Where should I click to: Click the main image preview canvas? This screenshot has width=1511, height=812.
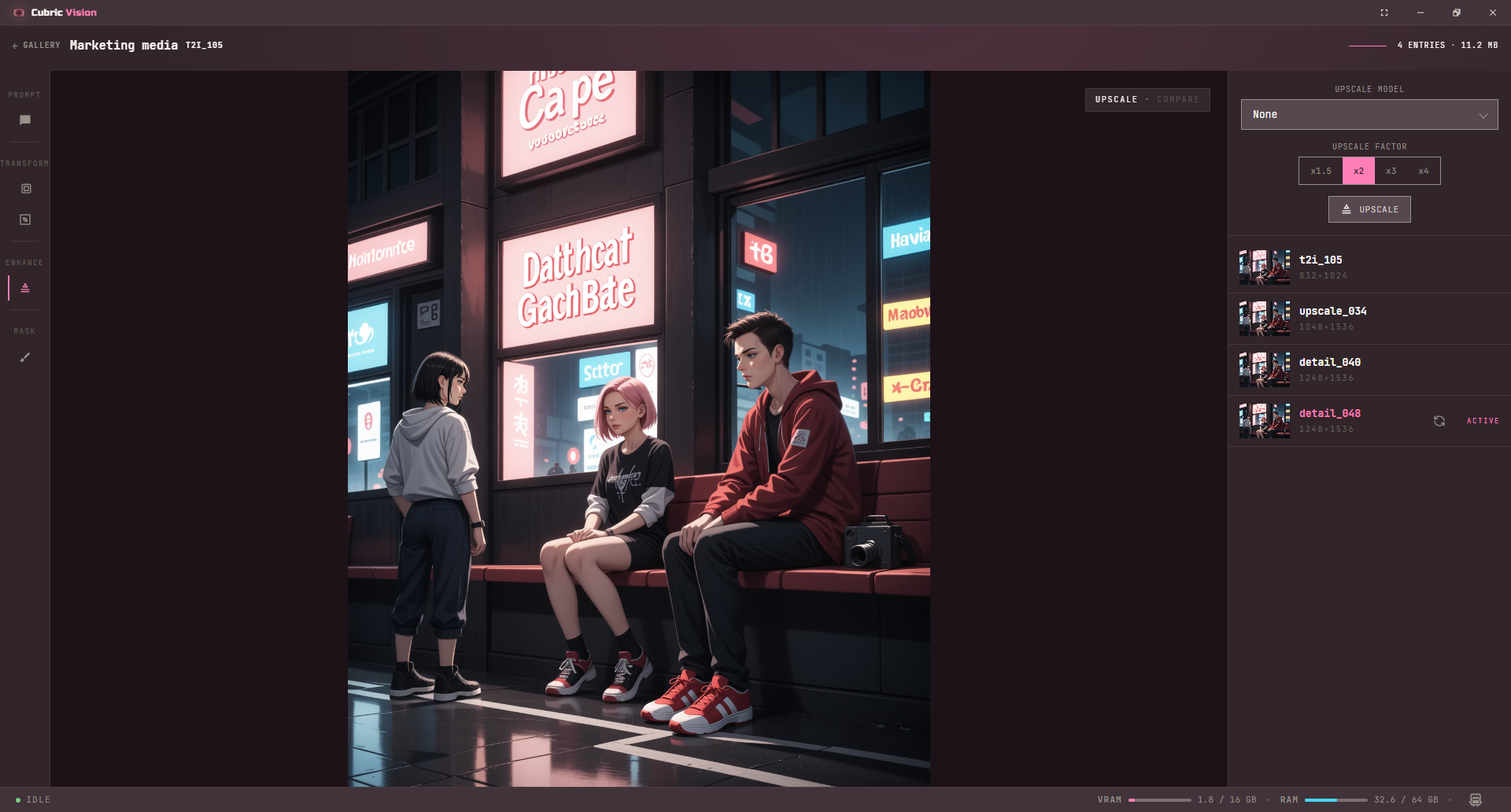639,429
